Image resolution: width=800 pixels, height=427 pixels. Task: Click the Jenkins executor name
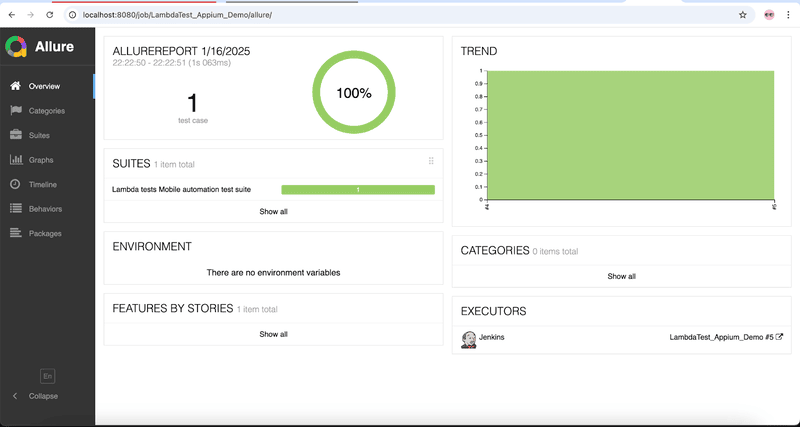pos(492,337)
